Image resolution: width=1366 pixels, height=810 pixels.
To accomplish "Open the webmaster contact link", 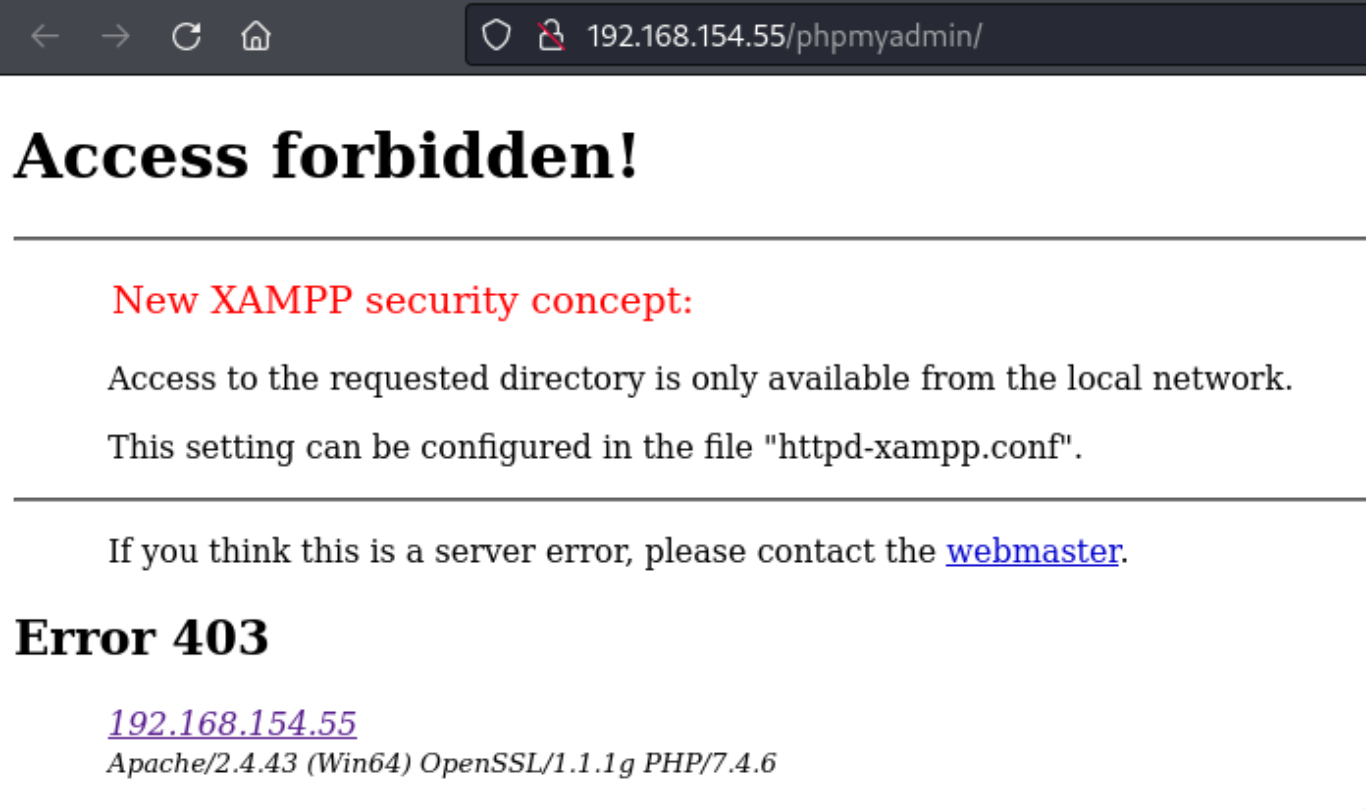I will [1032, 551].
